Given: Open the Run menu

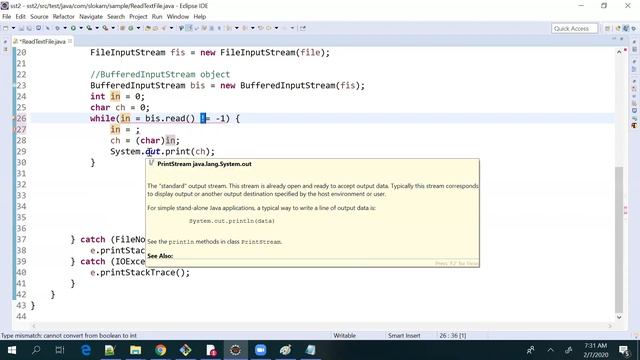Looking at the screenshot, I should [x=157, y=17].
